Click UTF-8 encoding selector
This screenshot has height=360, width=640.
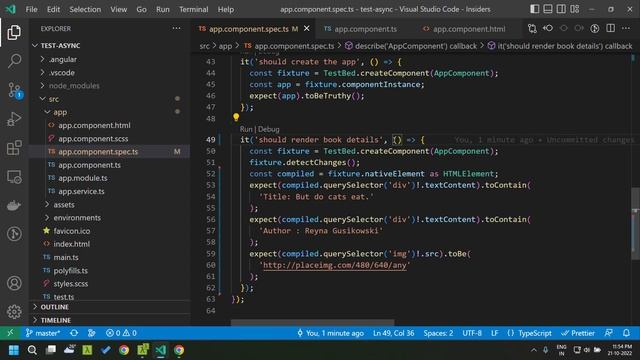472,333
